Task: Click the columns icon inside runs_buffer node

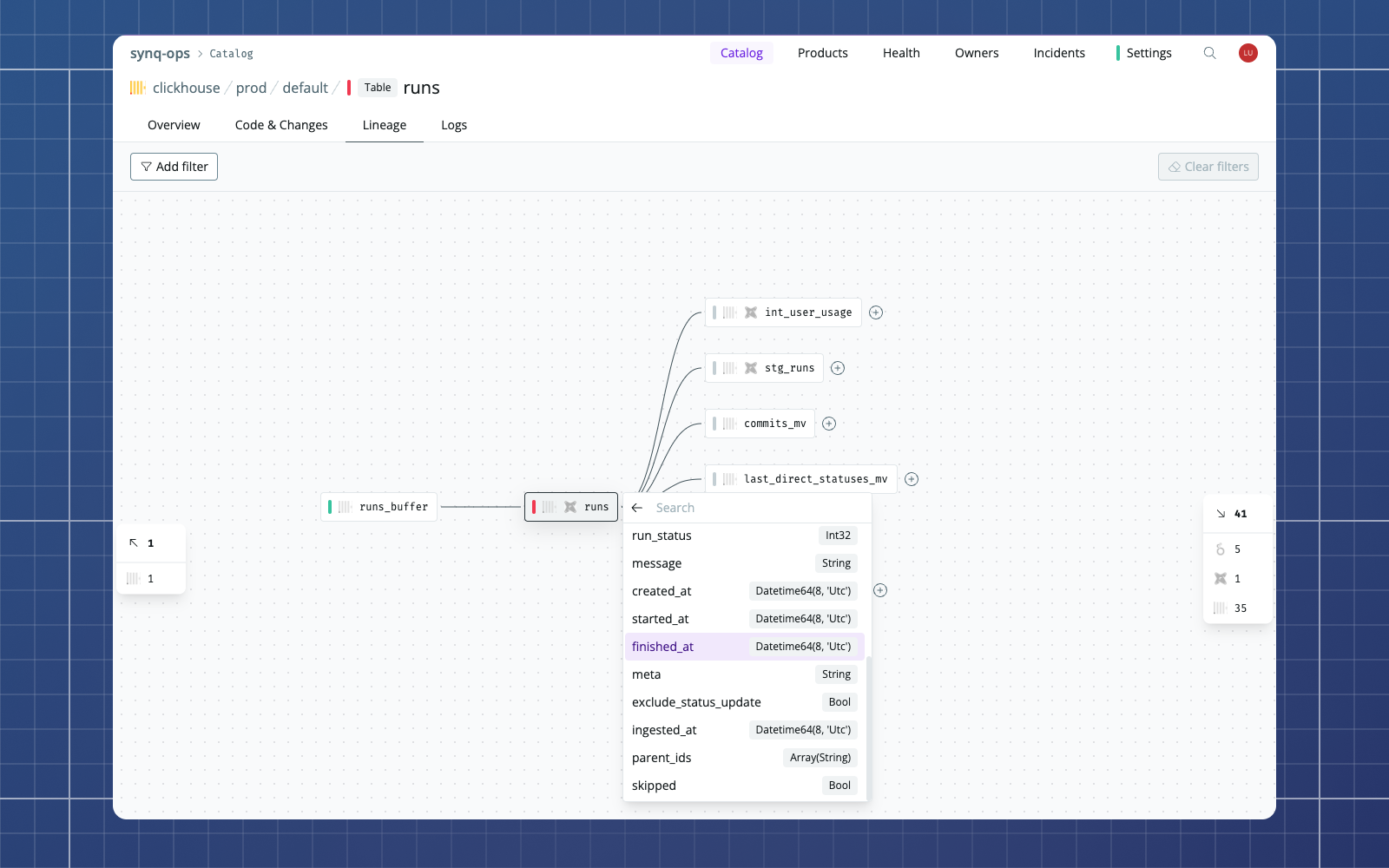Action: click(x=345, y=506)
